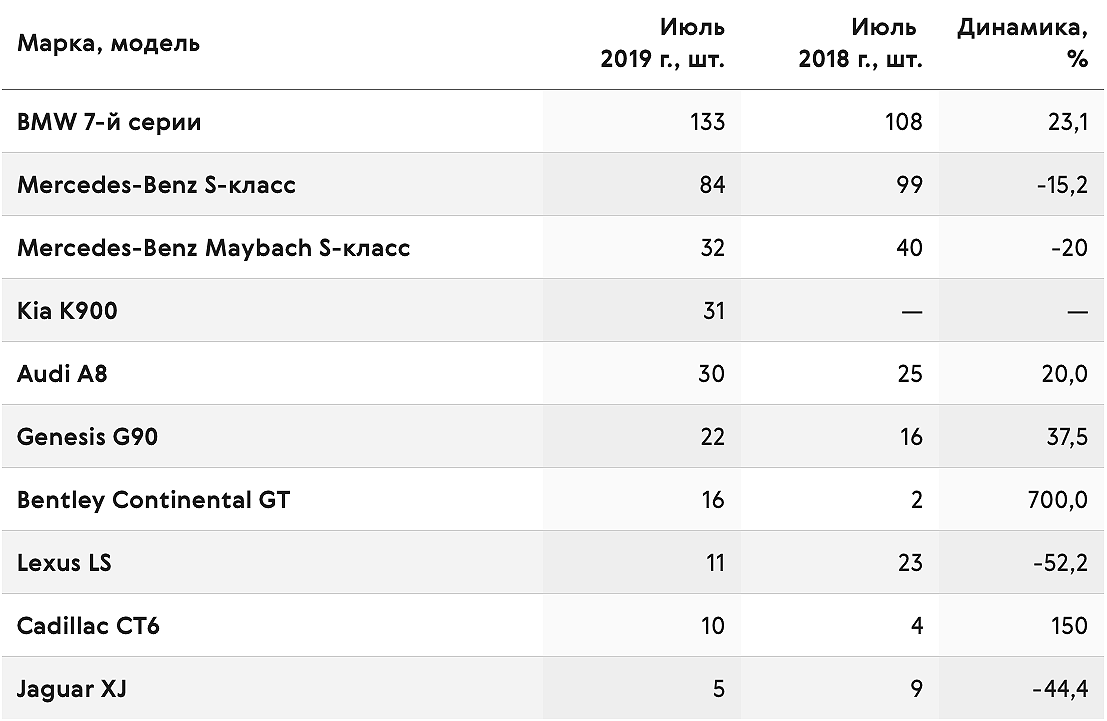The image size is (1107, 721).
Task: Select the Lexus LS row label
Action: [64, 563]
